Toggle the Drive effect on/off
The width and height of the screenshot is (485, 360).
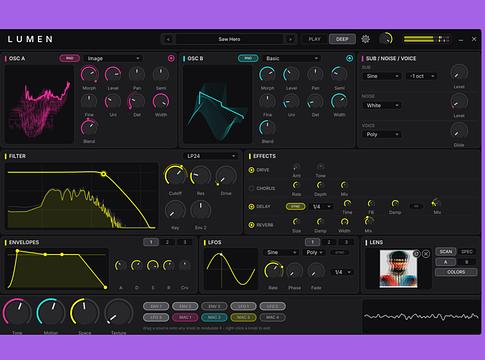pos(251,170)
